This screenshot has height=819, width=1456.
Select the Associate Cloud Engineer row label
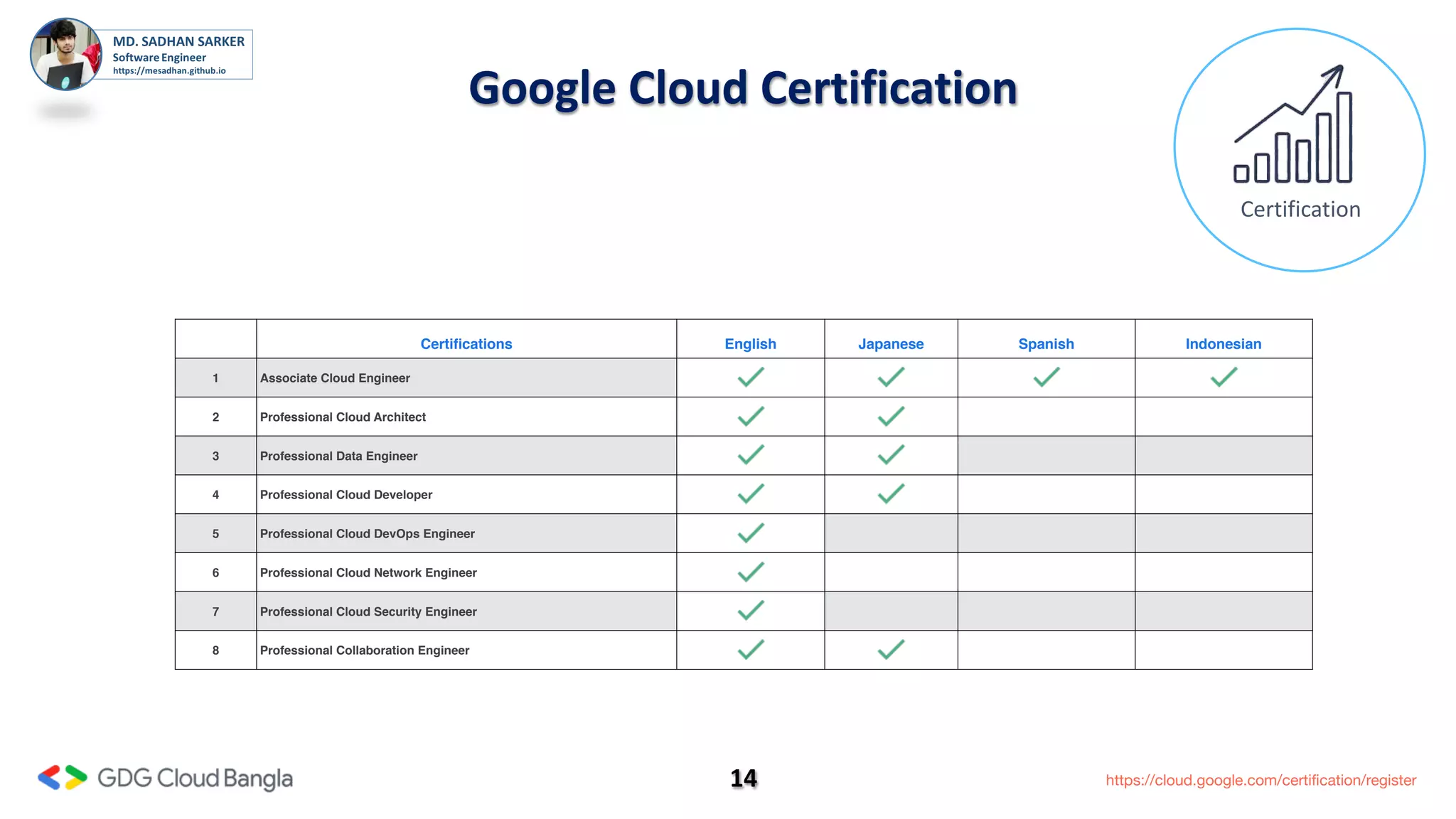[335, 378]
